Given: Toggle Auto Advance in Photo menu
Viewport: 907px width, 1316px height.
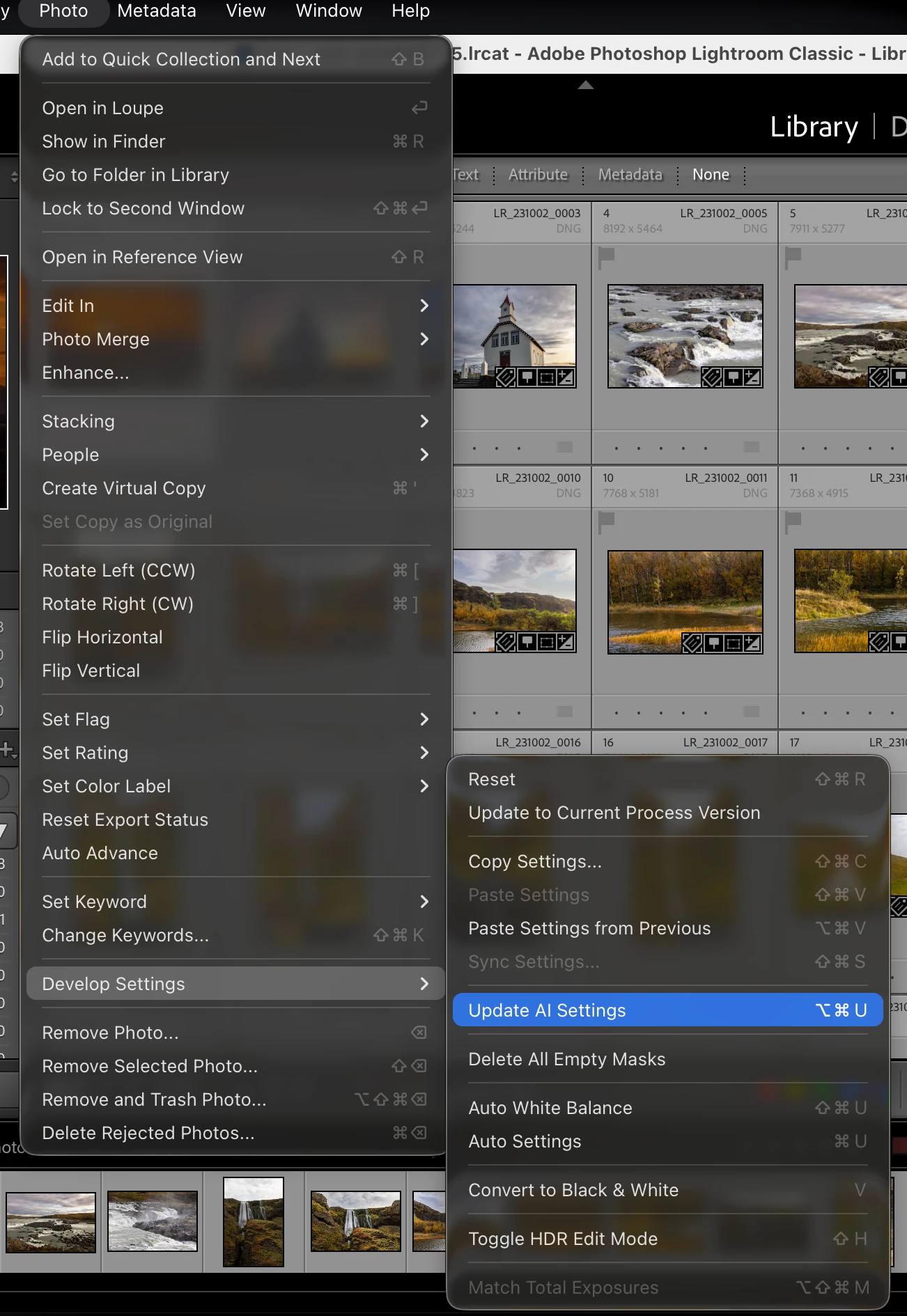Looking at the screenshot, I should [x=235, y=853].
